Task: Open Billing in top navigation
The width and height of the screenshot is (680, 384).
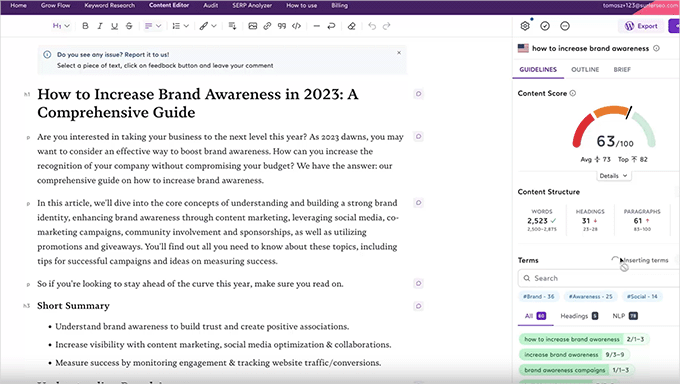Action: tap(340, 6)
